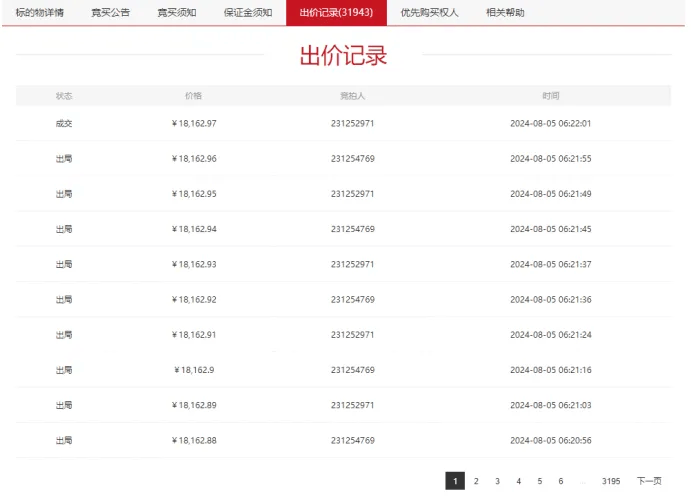Image resolution: width=692 pixels, height=498 pixels.
Task: Go to page 2 of bid records
Action: coord(476,481)
